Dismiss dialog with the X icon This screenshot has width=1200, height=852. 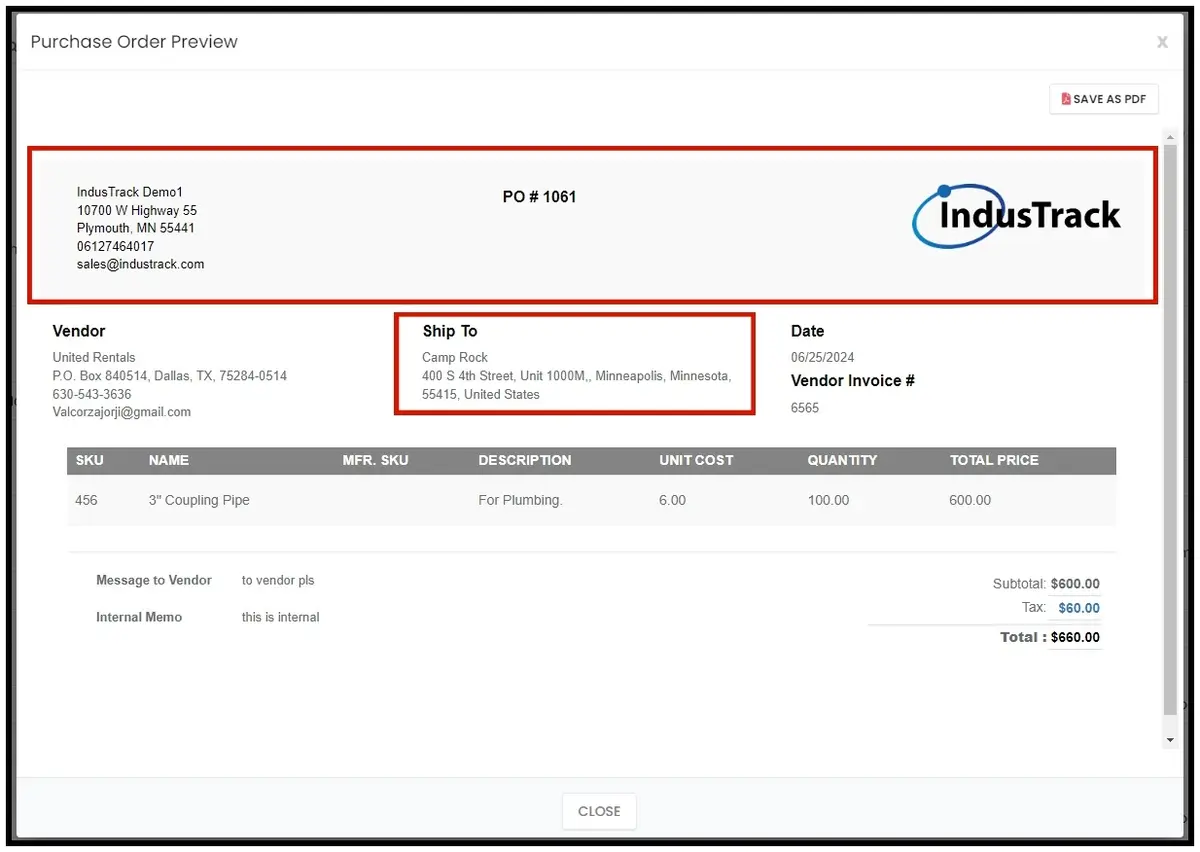[x=1162, y=42]
